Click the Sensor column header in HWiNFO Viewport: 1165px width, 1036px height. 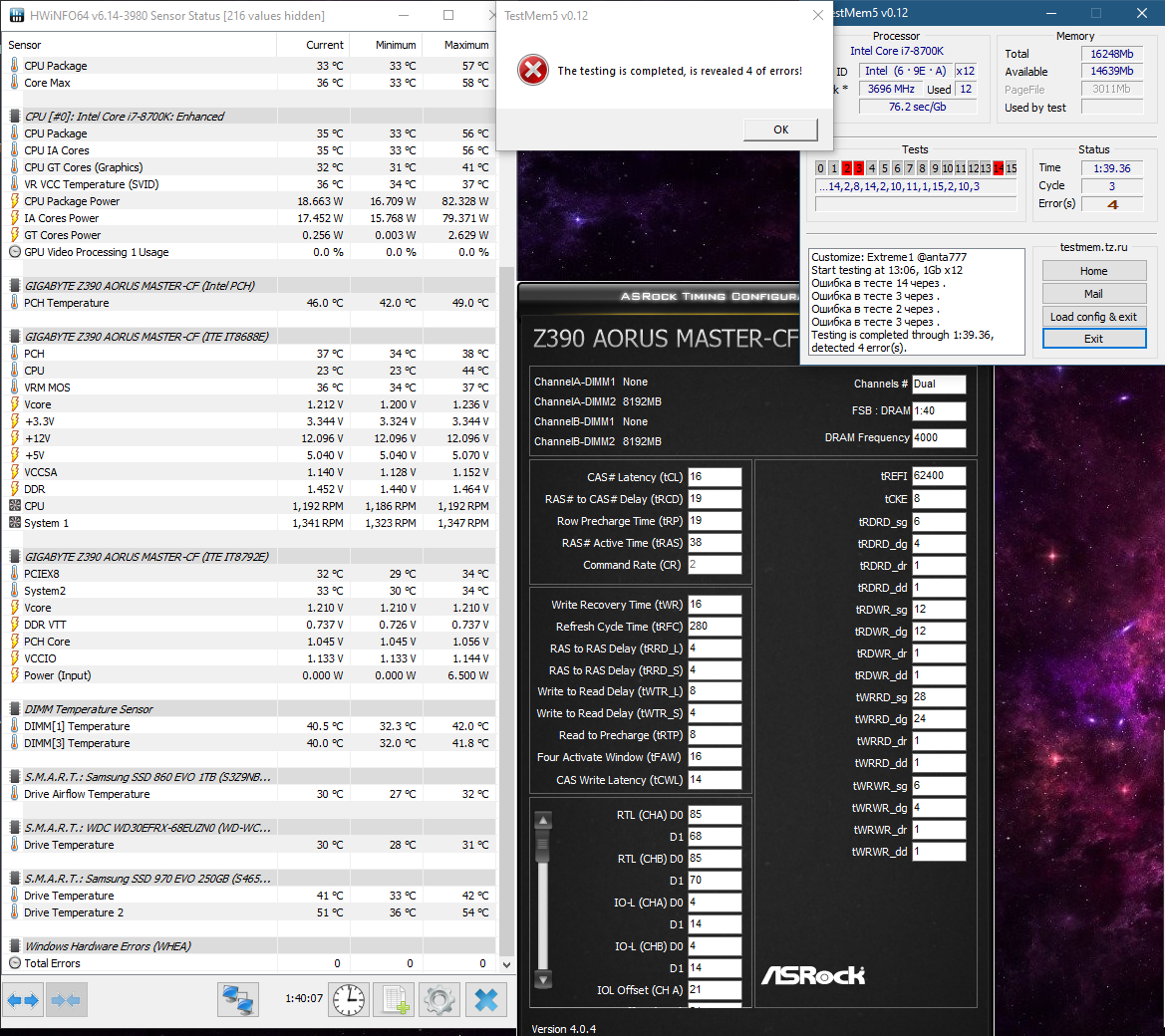pos(139,45)
